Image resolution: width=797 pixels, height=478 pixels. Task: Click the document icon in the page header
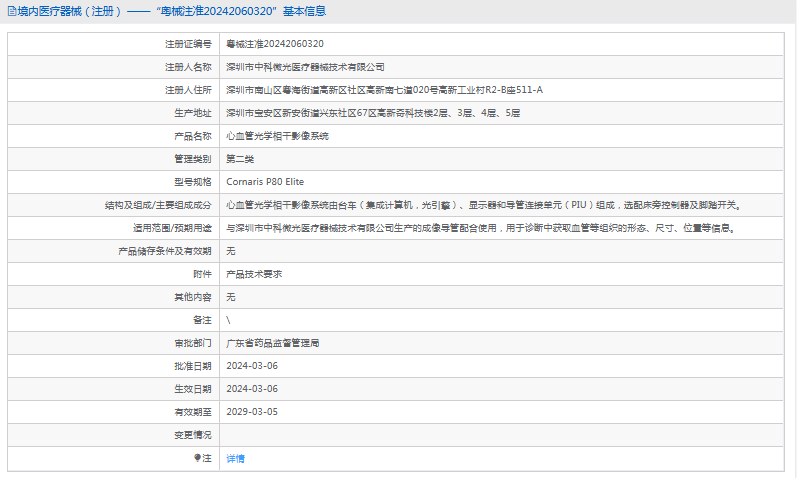[12, 11]
